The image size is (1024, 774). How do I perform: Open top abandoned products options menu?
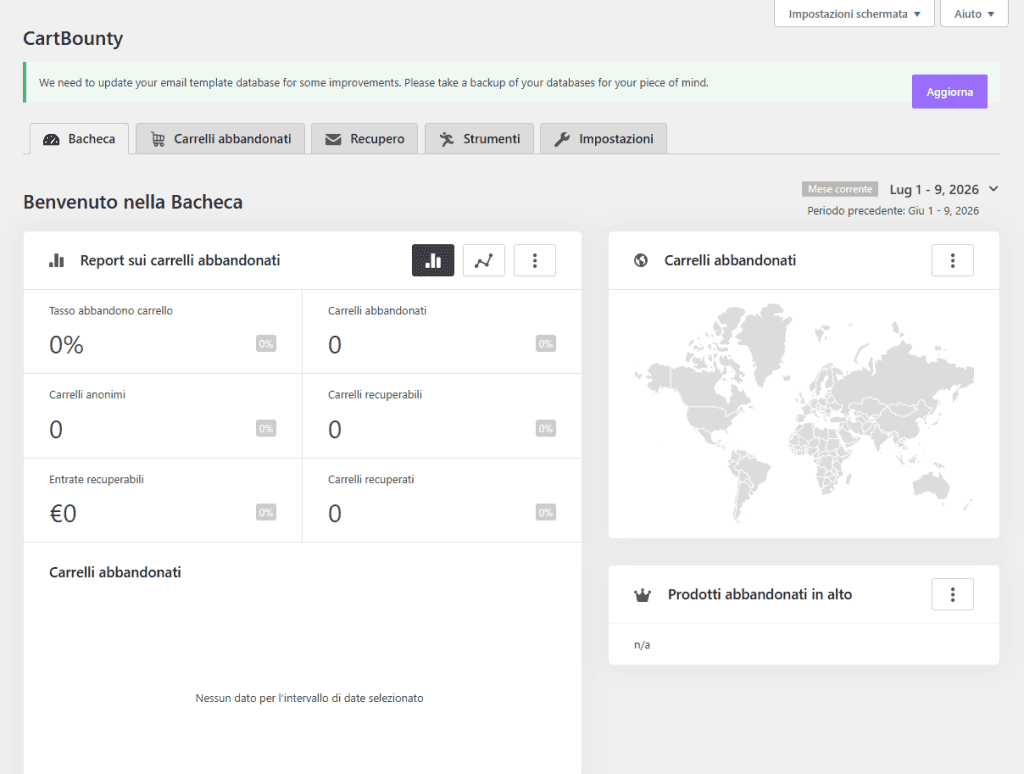pos(952,594)
